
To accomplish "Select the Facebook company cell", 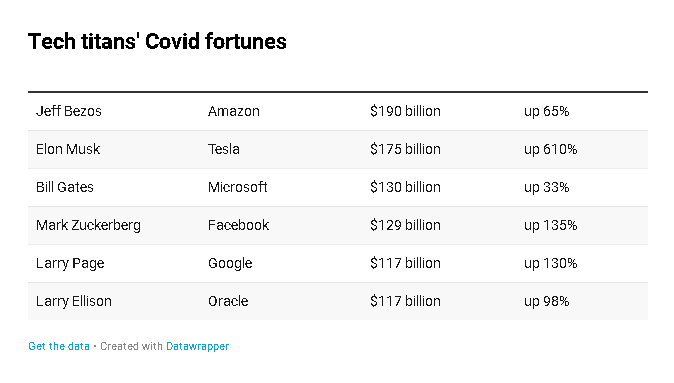I will pyautogui.click(x=239, y=225).
